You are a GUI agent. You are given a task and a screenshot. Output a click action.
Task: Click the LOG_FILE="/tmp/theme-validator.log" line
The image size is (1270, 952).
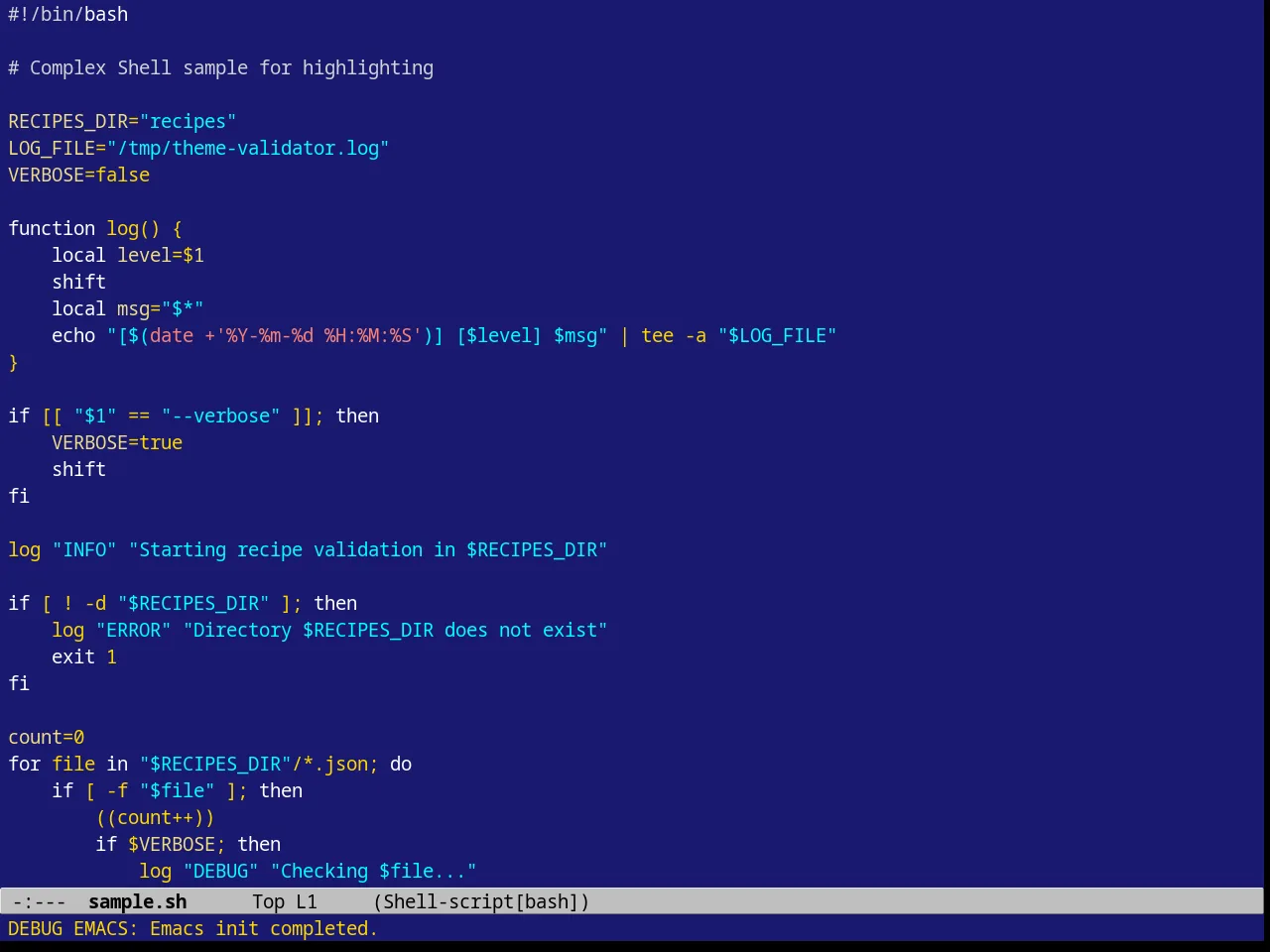[x=198, y=148]
